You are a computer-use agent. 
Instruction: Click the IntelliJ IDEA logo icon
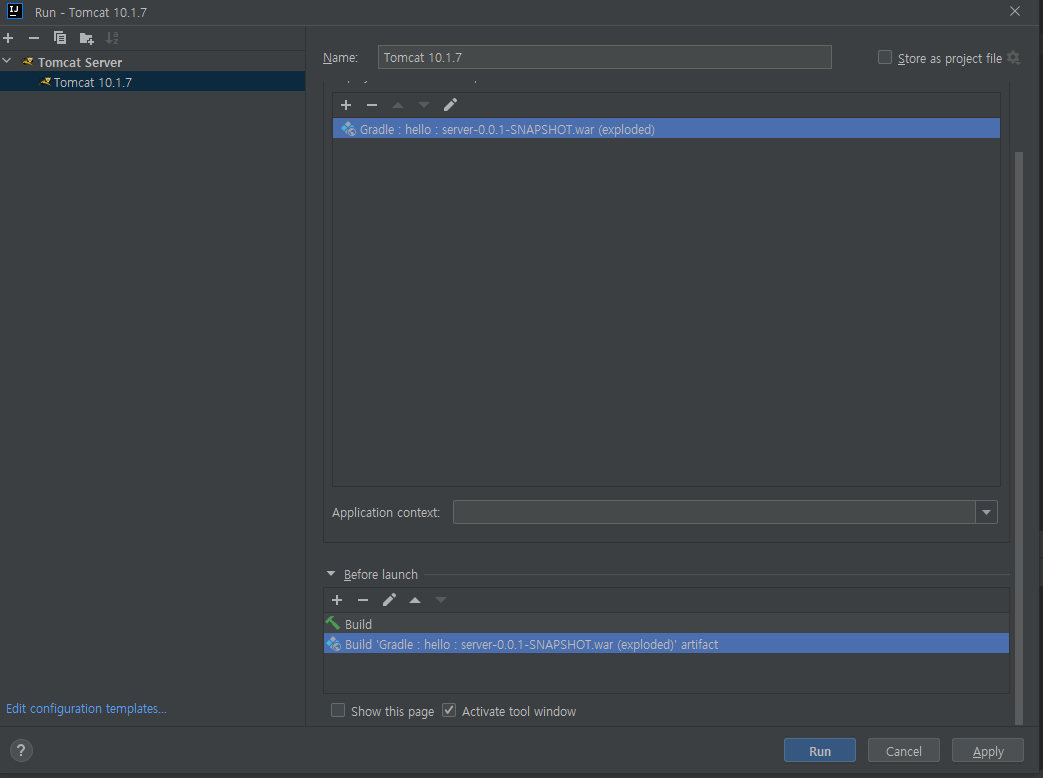pos(15,11)
